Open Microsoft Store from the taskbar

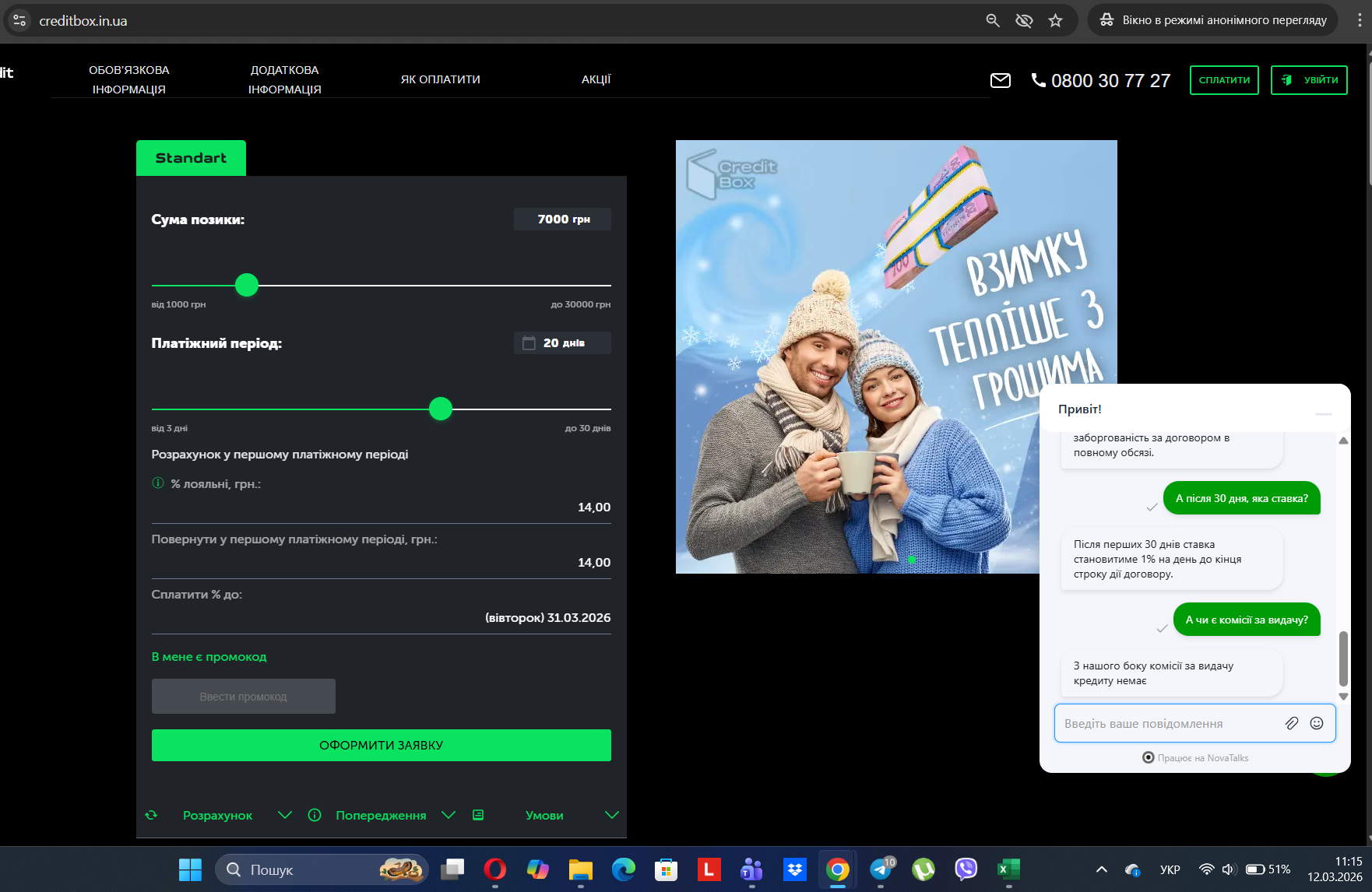(x=666, y=869)
